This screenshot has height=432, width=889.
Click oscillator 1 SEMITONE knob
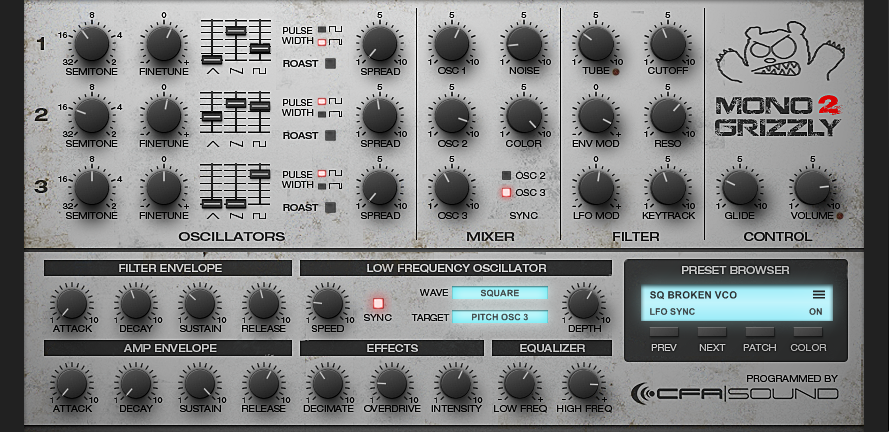coord(91,43)
